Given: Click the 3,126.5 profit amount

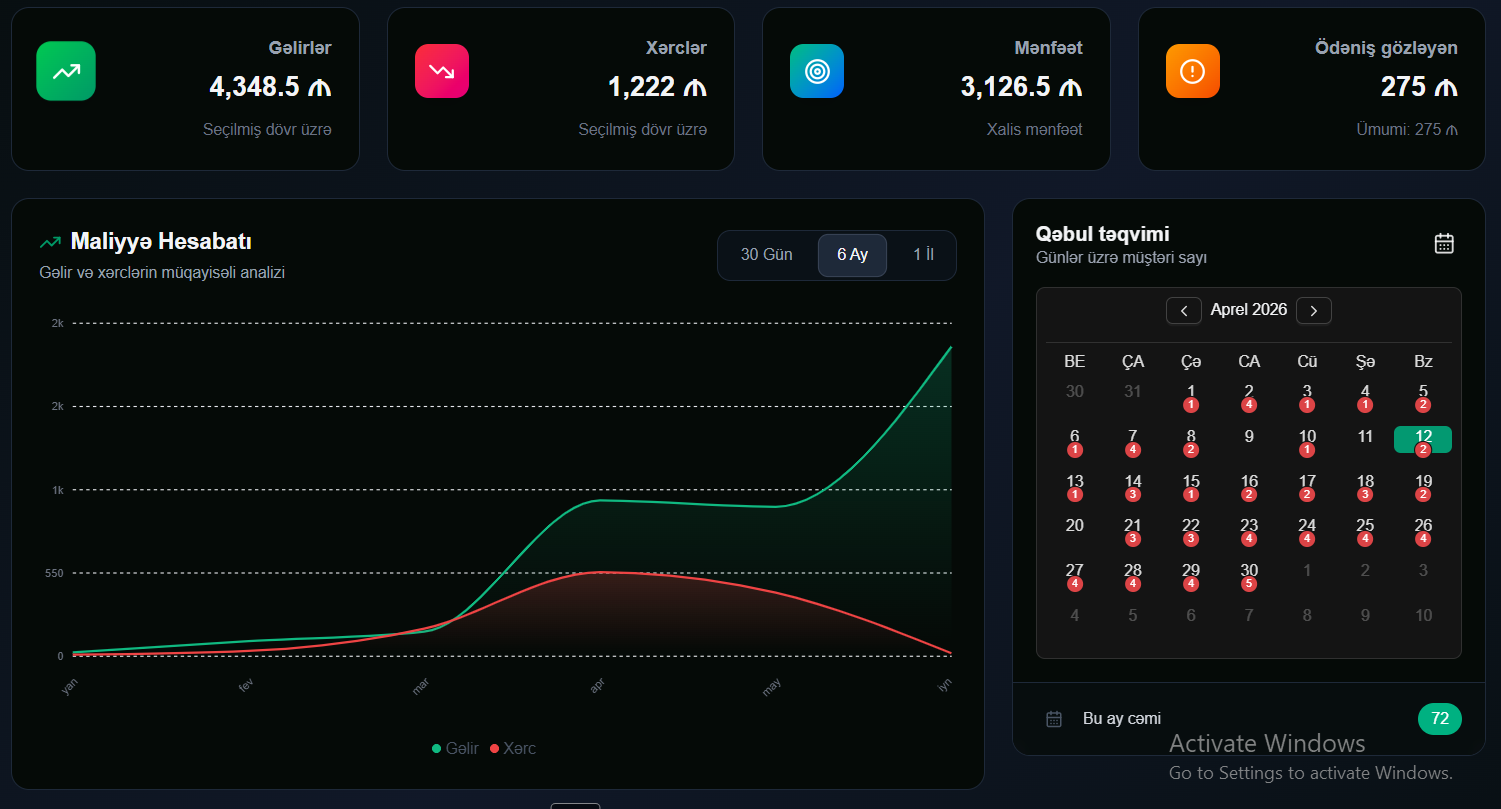Looking at the screenshot, I should (1021, 88).
